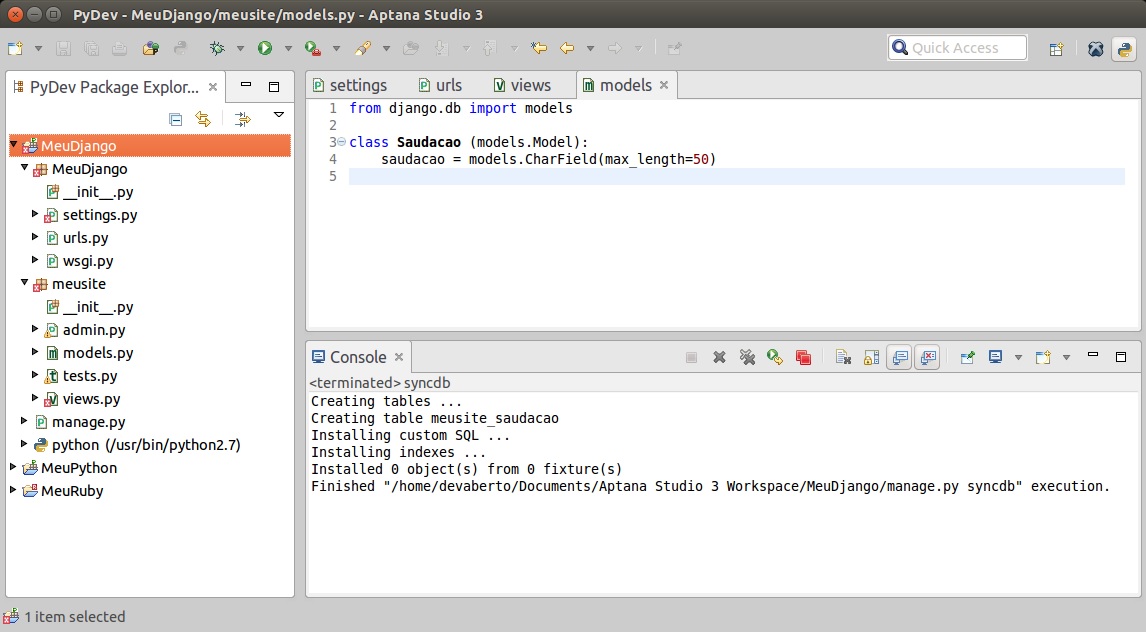Click the Clear Console icon
Viewport: 1146px width, 632px height.
point(843,357)
